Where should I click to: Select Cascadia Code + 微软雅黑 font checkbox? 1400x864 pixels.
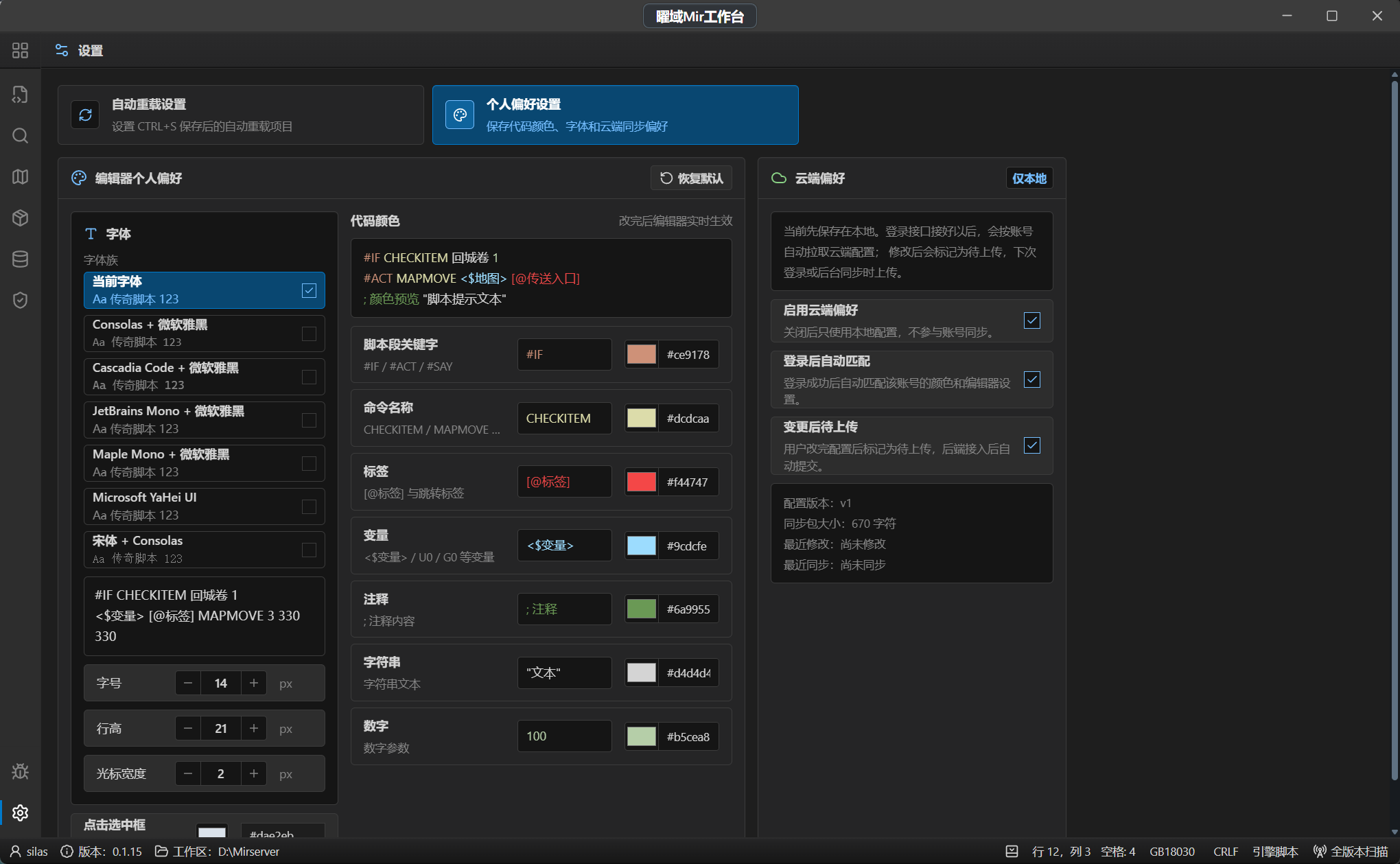pos(309,377)
